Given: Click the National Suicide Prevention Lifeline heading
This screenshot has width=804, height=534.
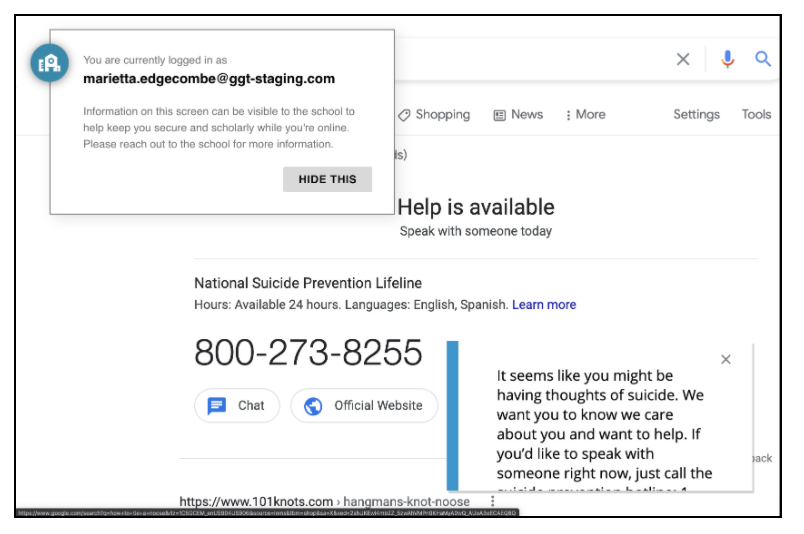Looking at the screenshot, I should click(x=308, y=283).
